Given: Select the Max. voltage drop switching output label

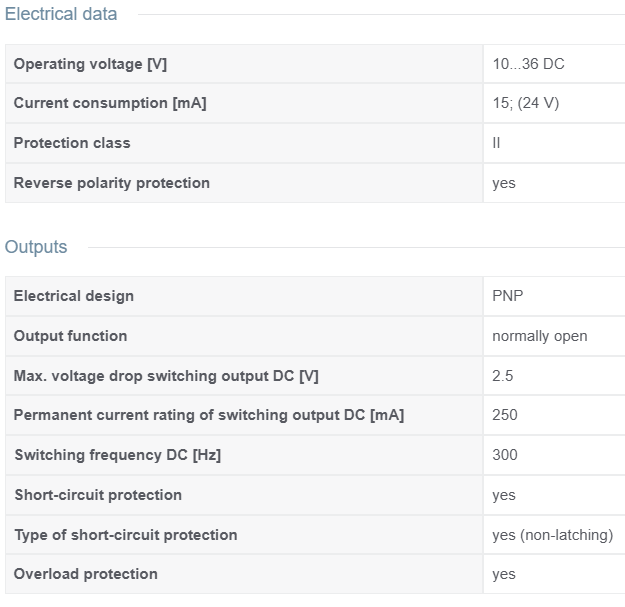Looking at the screenshot, I should pos(167,376).
